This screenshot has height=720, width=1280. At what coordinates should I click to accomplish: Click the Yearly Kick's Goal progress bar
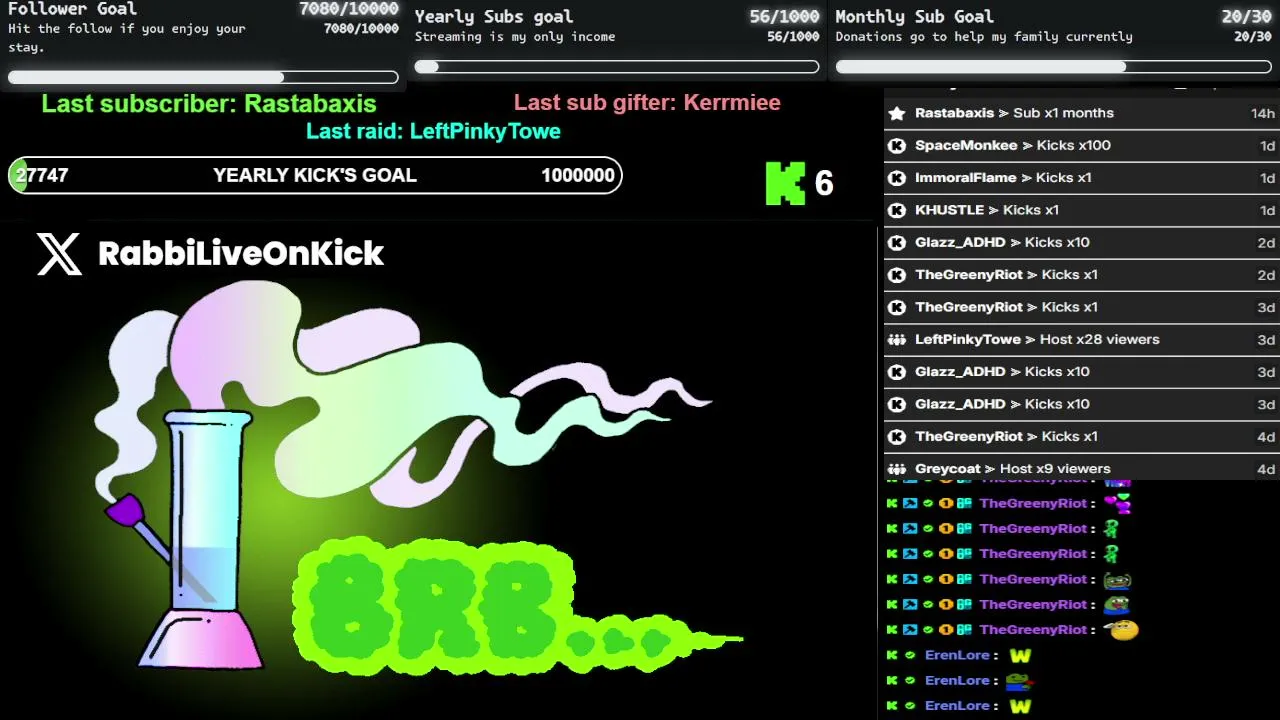[x=315, y=175]
